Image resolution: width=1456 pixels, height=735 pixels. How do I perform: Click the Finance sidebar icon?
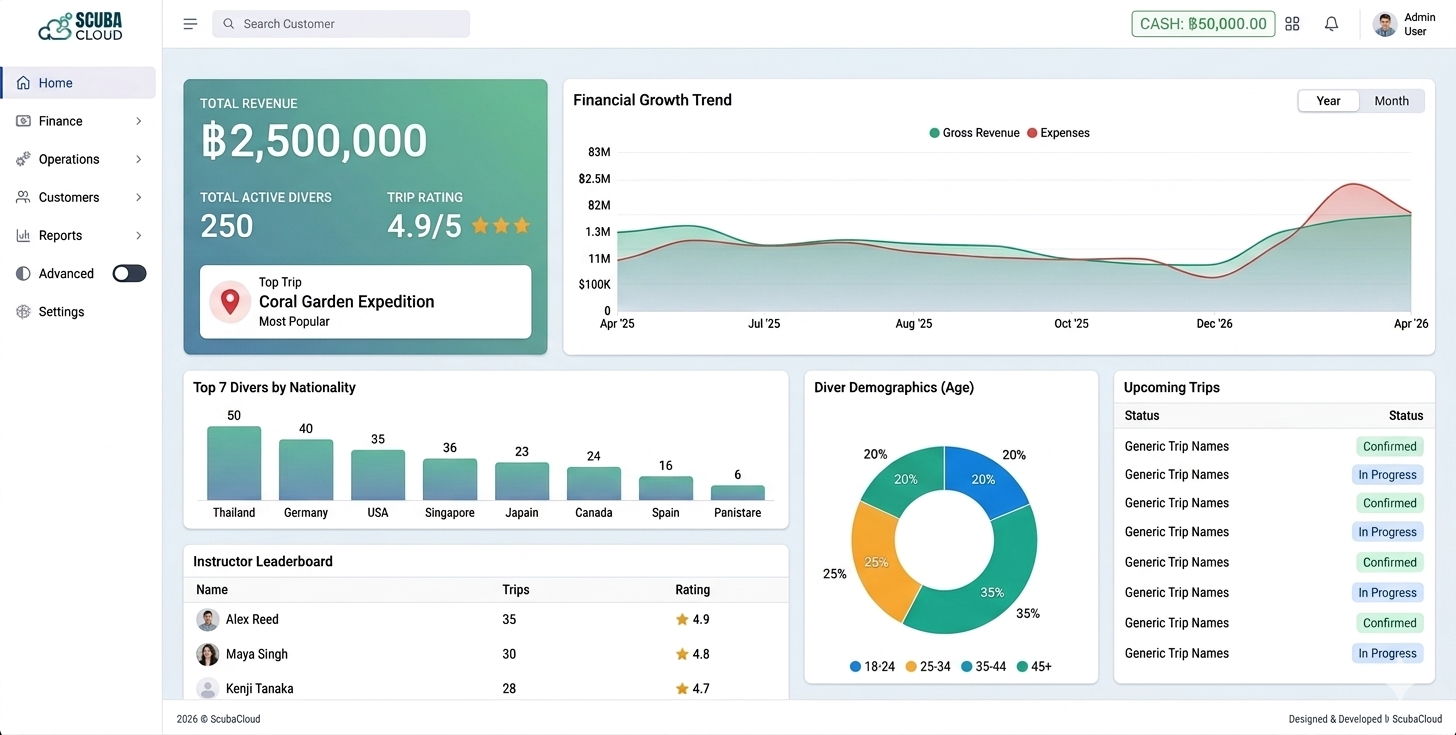coord(24,121)
